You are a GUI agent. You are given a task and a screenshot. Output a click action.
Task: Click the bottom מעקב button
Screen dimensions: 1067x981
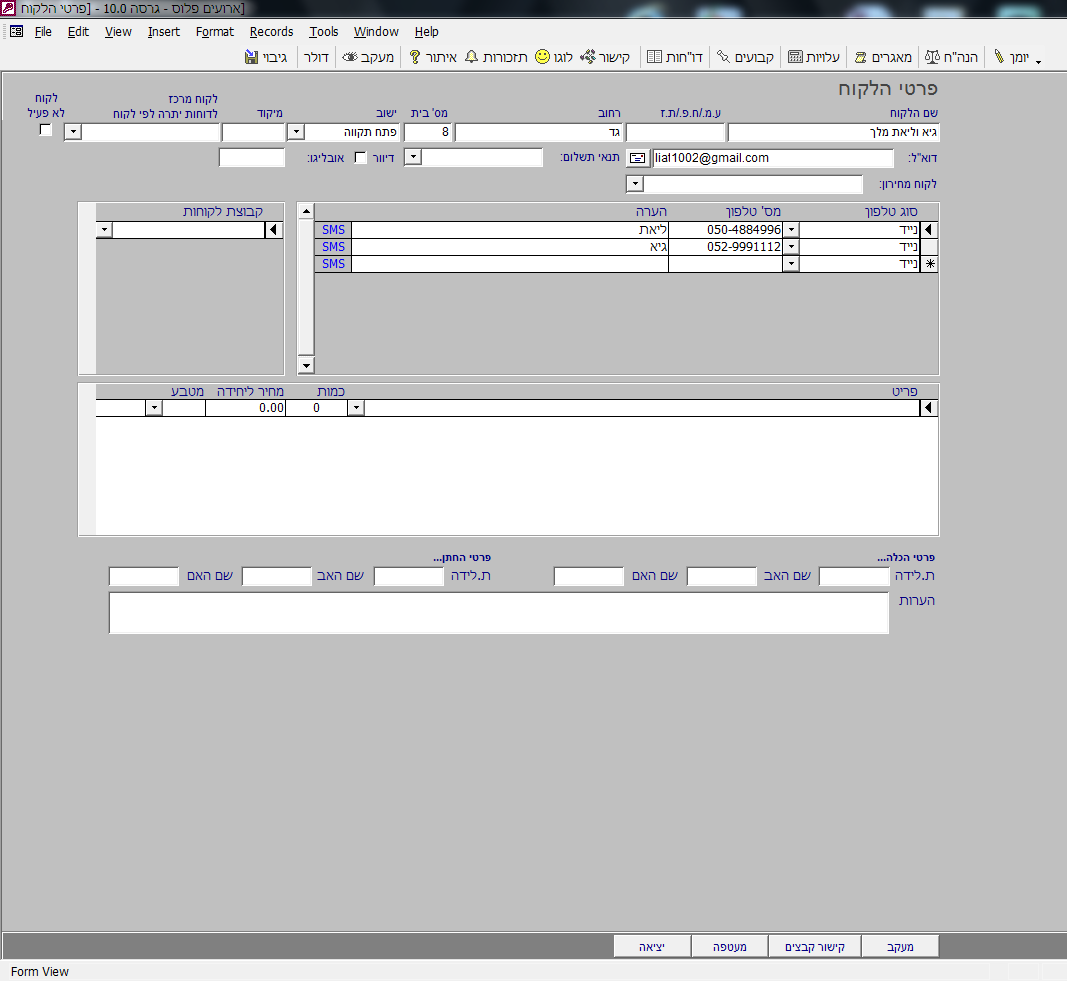[900, 946]
